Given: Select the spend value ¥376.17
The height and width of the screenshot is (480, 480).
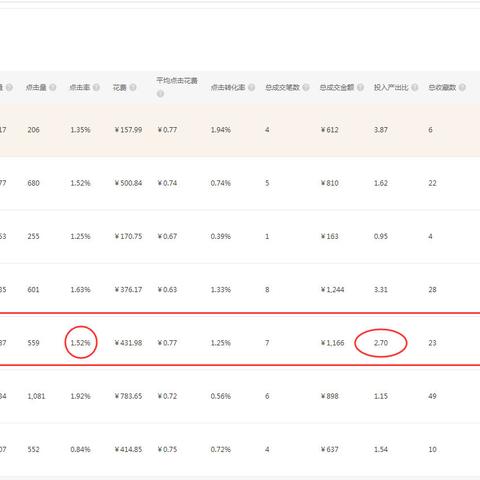Looking at the screenshot, I should pos(128,290).
